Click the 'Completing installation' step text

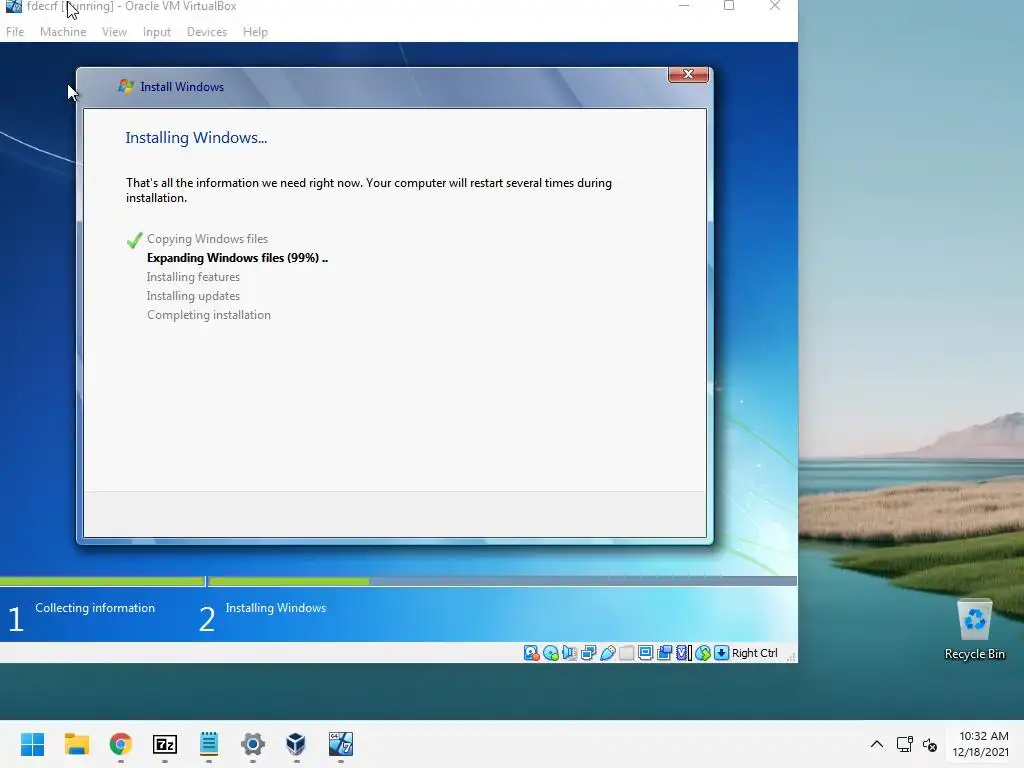coord(208,315)
